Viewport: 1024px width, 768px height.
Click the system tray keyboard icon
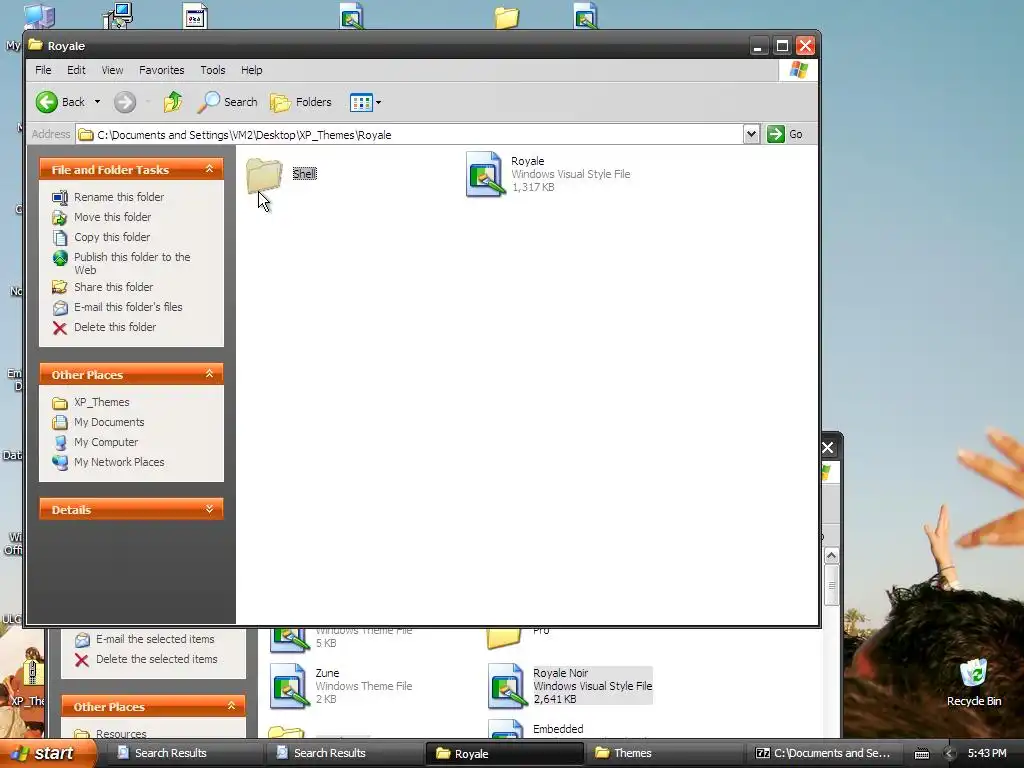point(921,754)
